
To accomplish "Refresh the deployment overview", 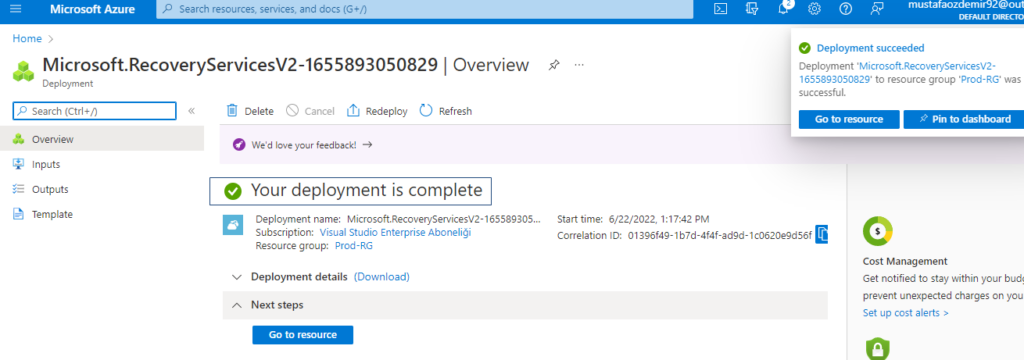I will [x=445, y=111].
